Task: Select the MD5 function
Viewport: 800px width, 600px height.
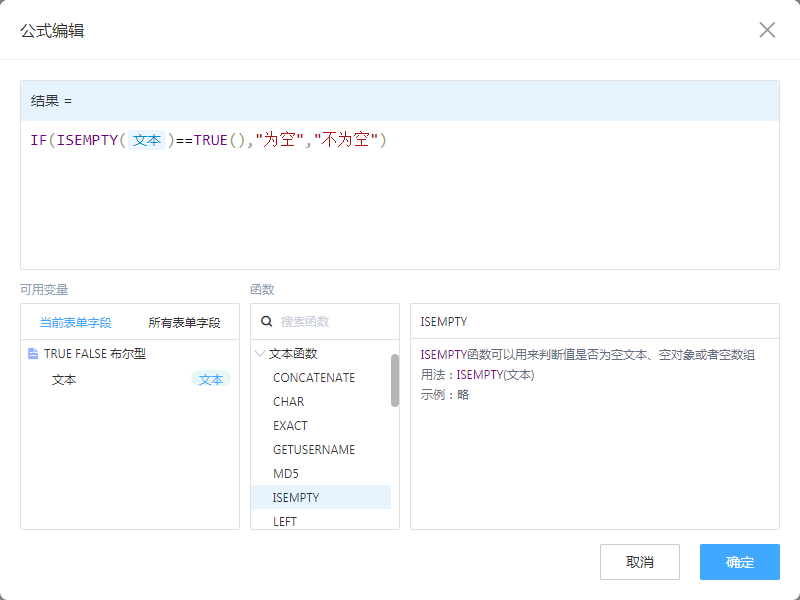Action: (286, 474)
